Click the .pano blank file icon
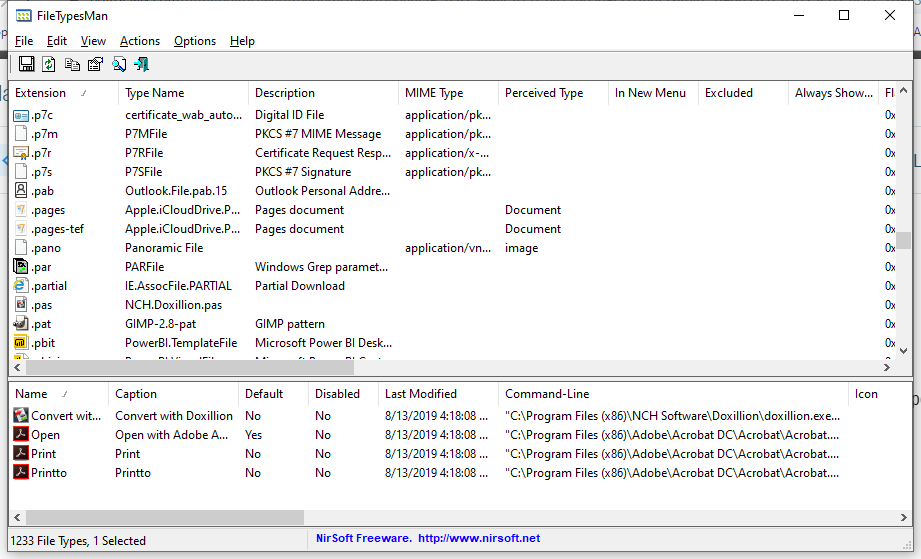921x559 pixels. (x=21, y=248)
